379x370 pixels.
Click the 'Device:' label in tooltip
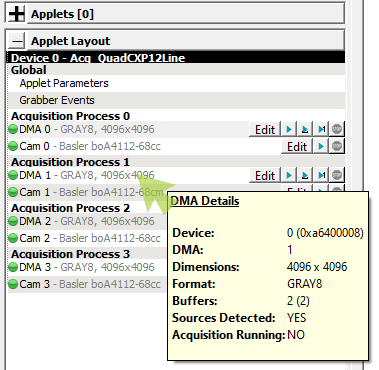pyautogui.click(x=193, y=233)
